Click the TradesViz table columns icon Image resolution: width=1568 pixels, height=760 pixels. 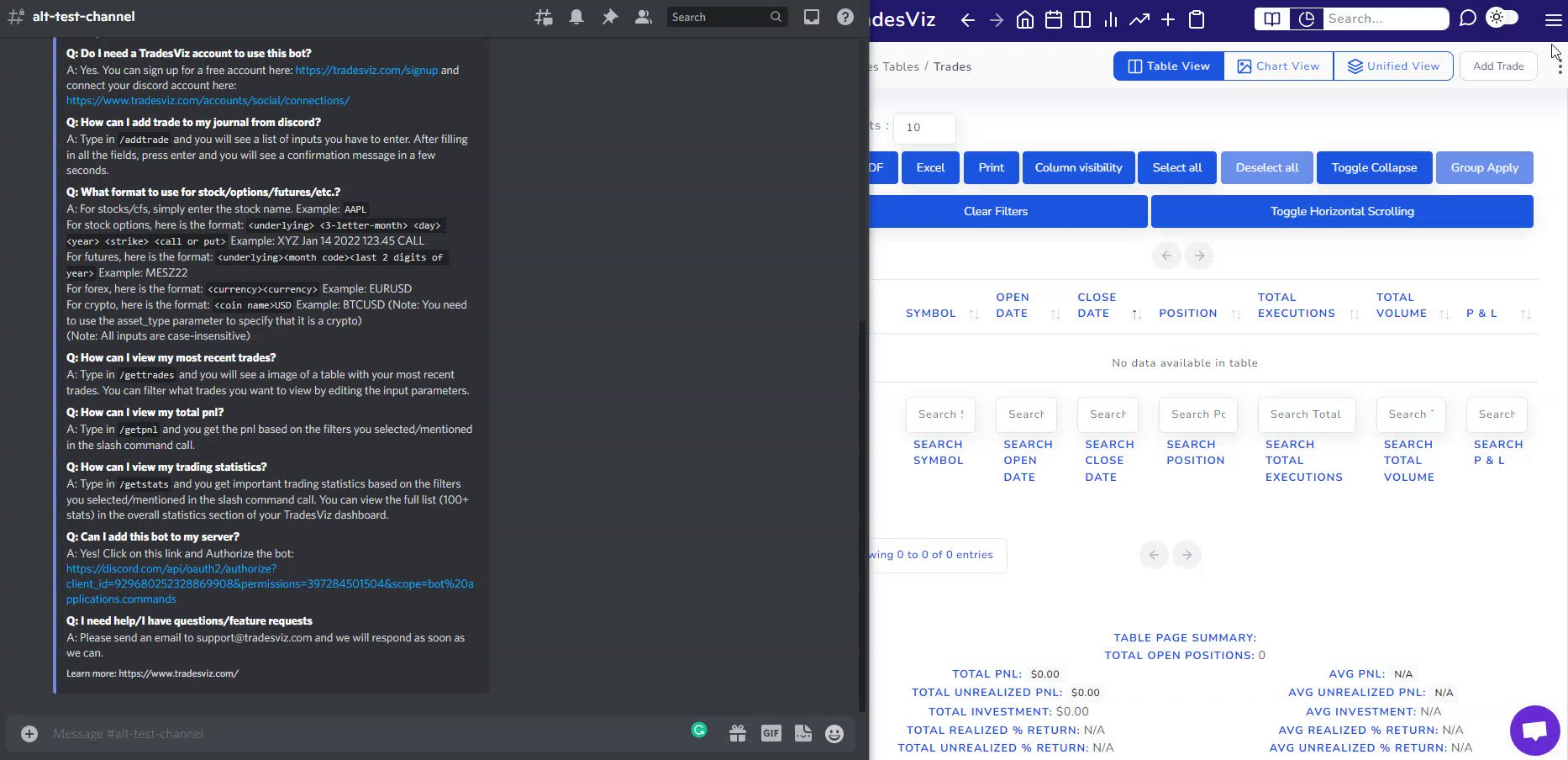[1082, 19]
